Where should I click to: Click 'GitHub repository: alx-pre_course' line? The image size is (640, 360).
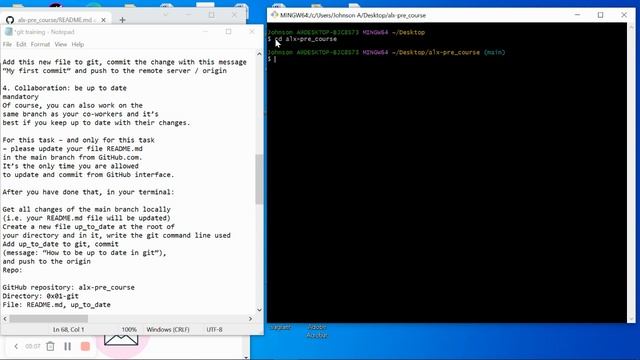[x=69, y=287]
